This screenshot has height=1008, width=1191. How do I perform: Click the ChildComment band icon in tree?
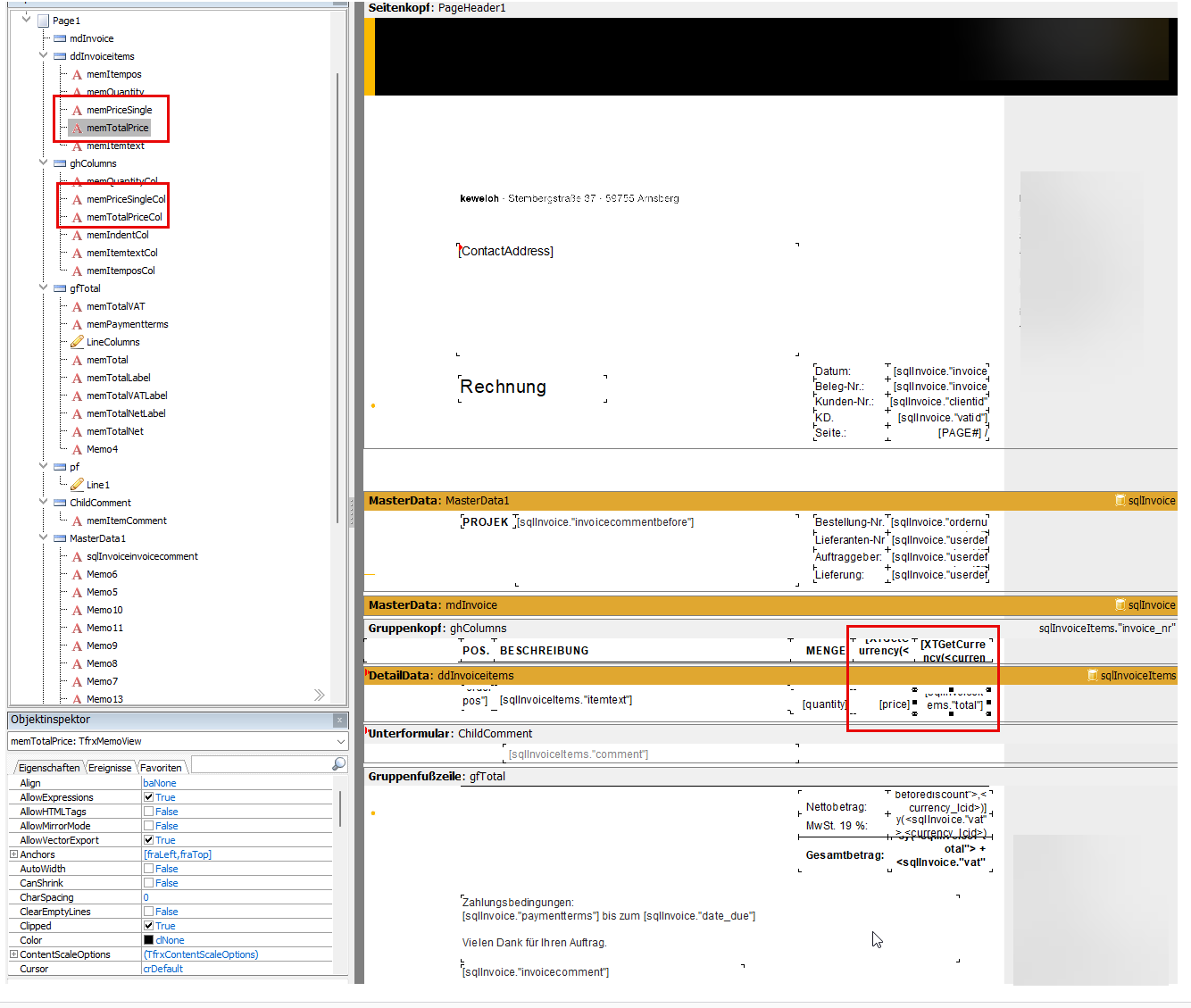click(x=60, y=503)
